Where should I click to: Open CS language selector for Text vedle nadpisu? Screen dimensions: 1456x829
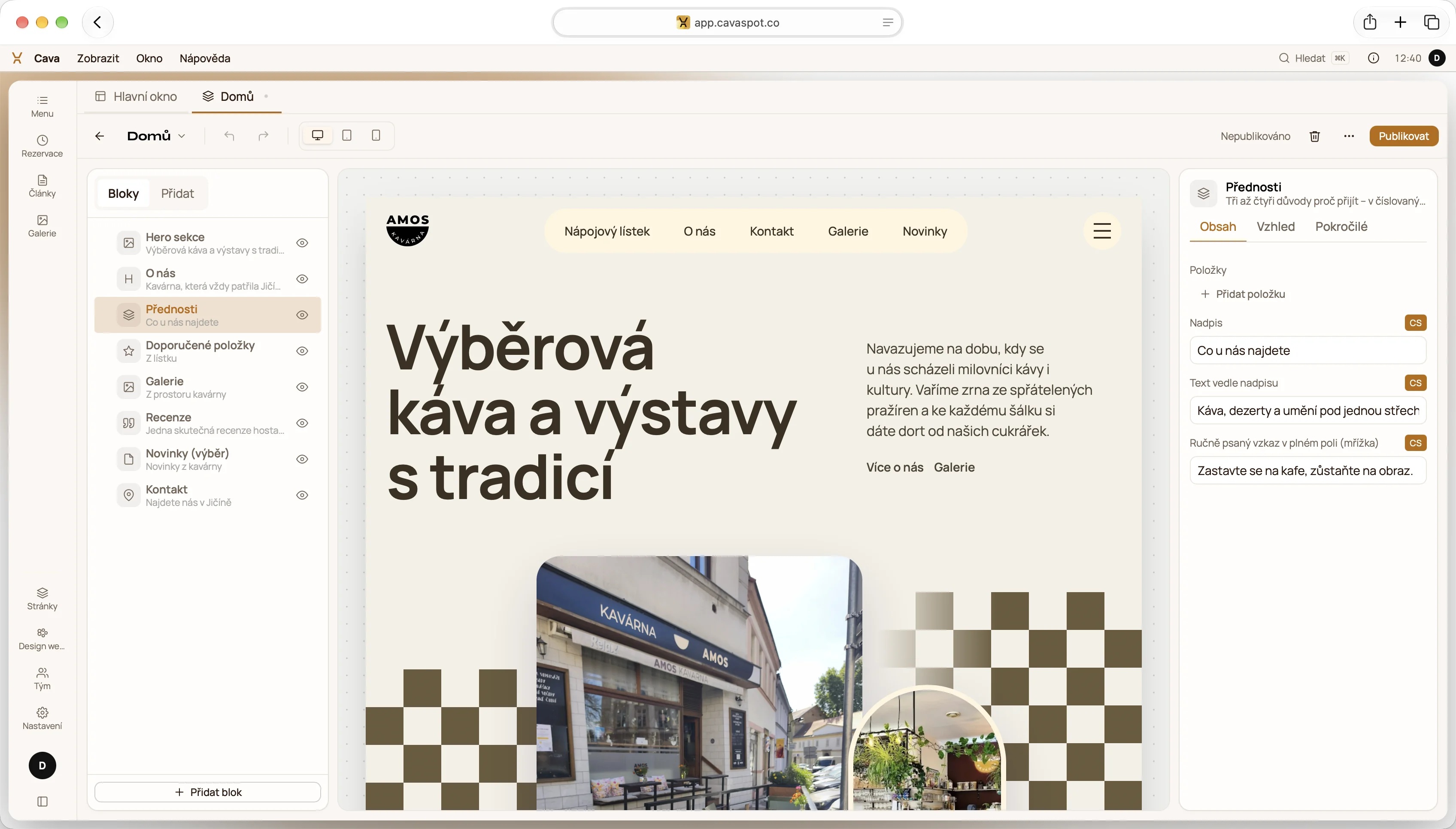pyautogui.click(x=1416, y=383)
